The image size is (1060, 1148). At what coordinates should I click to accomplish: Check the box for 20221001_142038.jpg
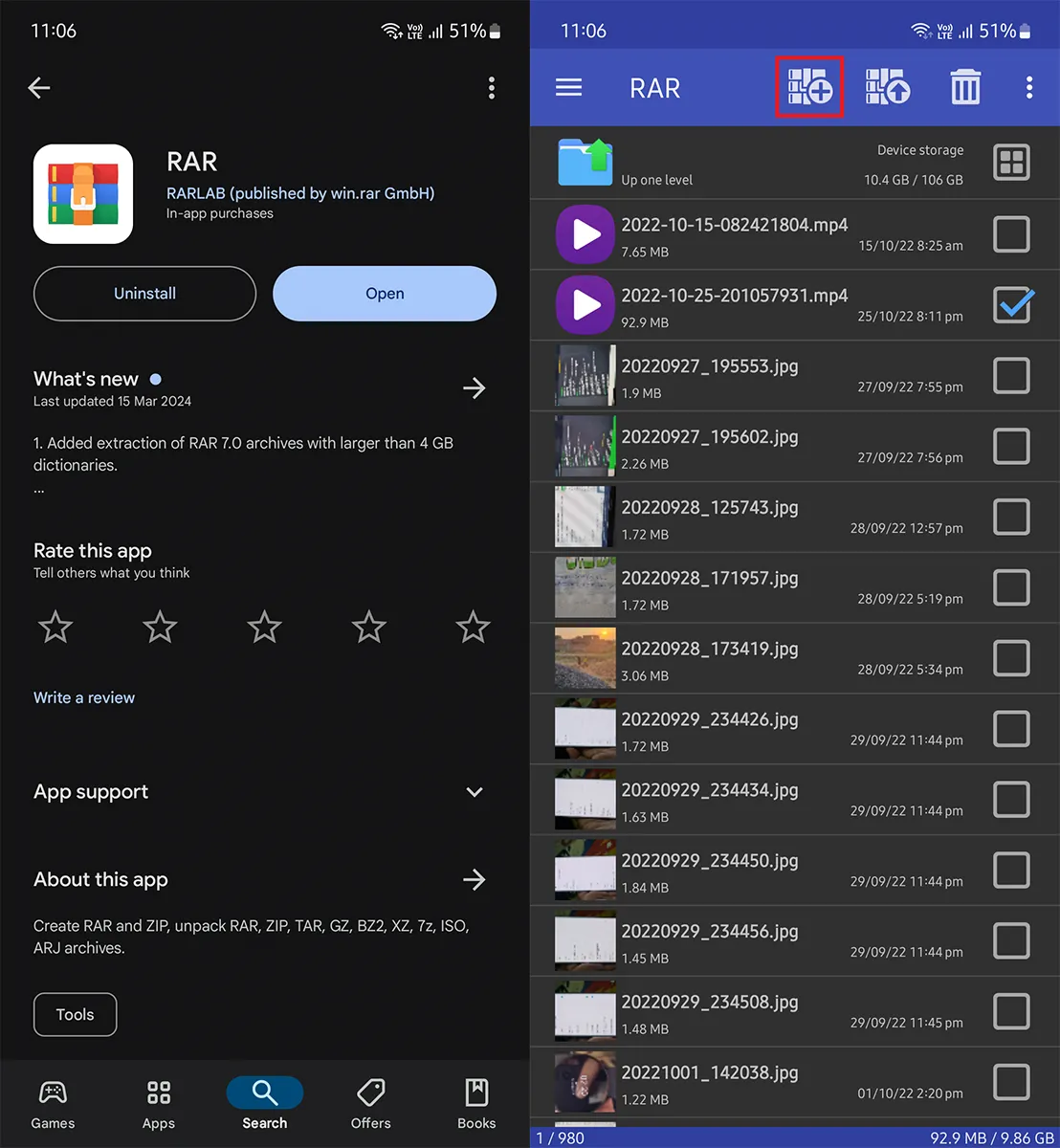click(1011, 1082)
